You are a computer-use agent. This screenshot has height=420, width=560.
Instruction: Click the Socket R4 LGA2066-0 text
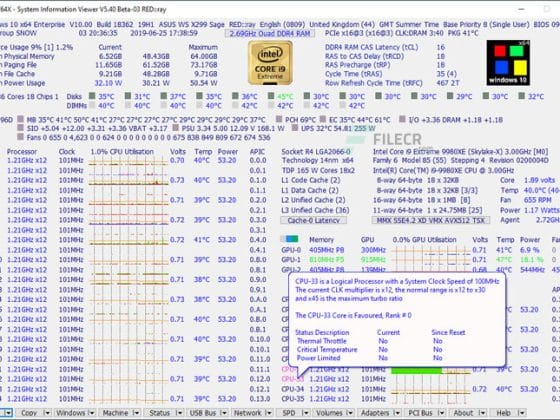(316, 151)
